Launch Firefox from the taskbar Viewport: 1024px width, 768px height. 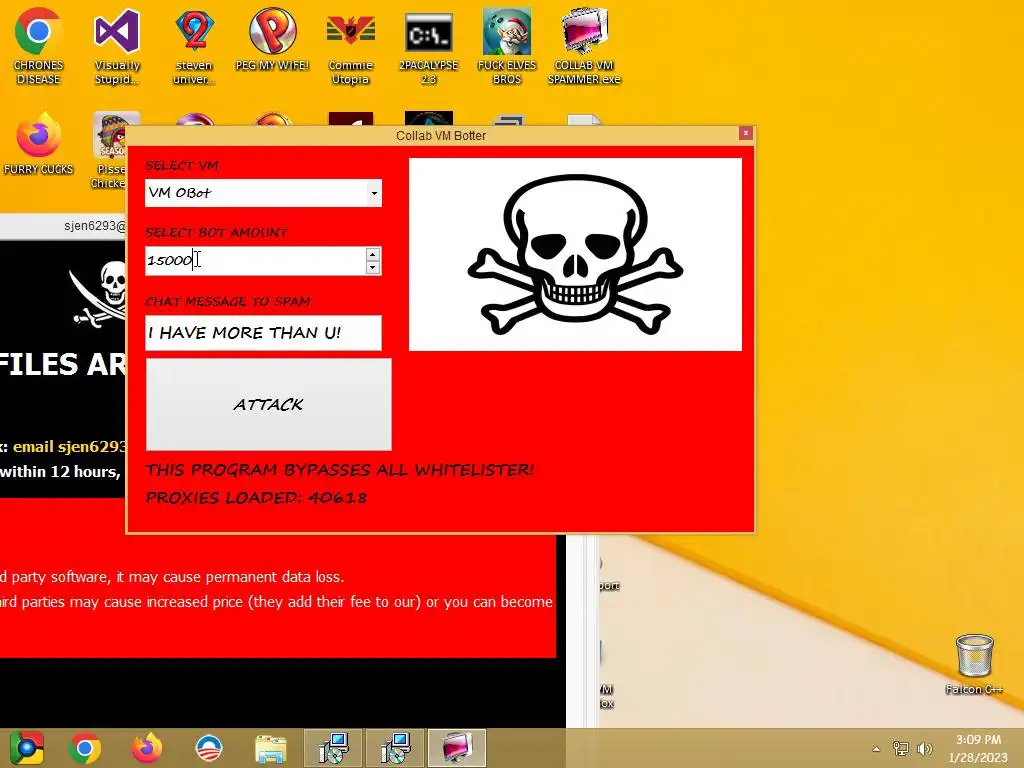[146, 748]
